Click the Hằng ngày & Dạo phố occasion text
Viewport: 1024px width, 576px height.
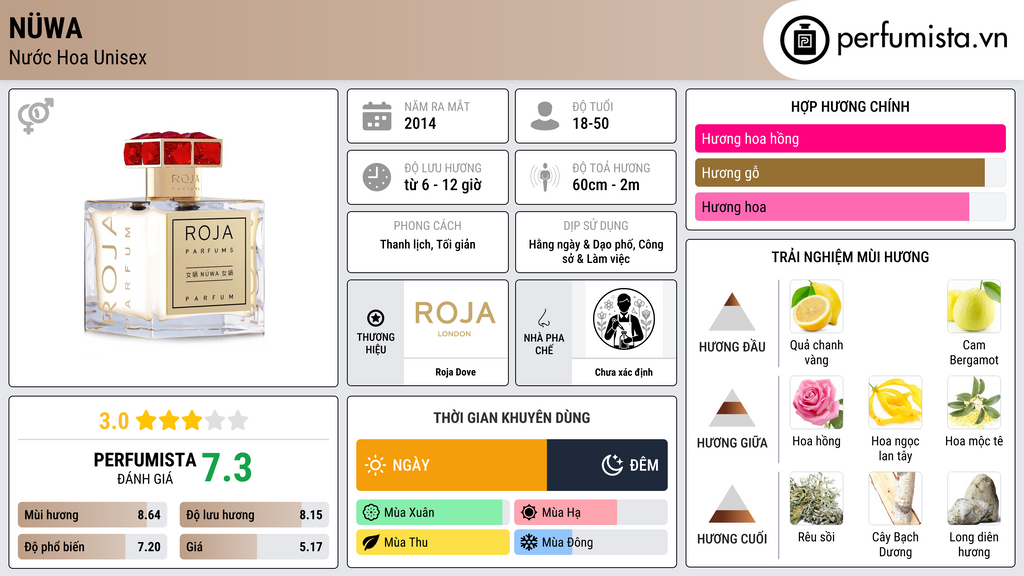(596, 251)
